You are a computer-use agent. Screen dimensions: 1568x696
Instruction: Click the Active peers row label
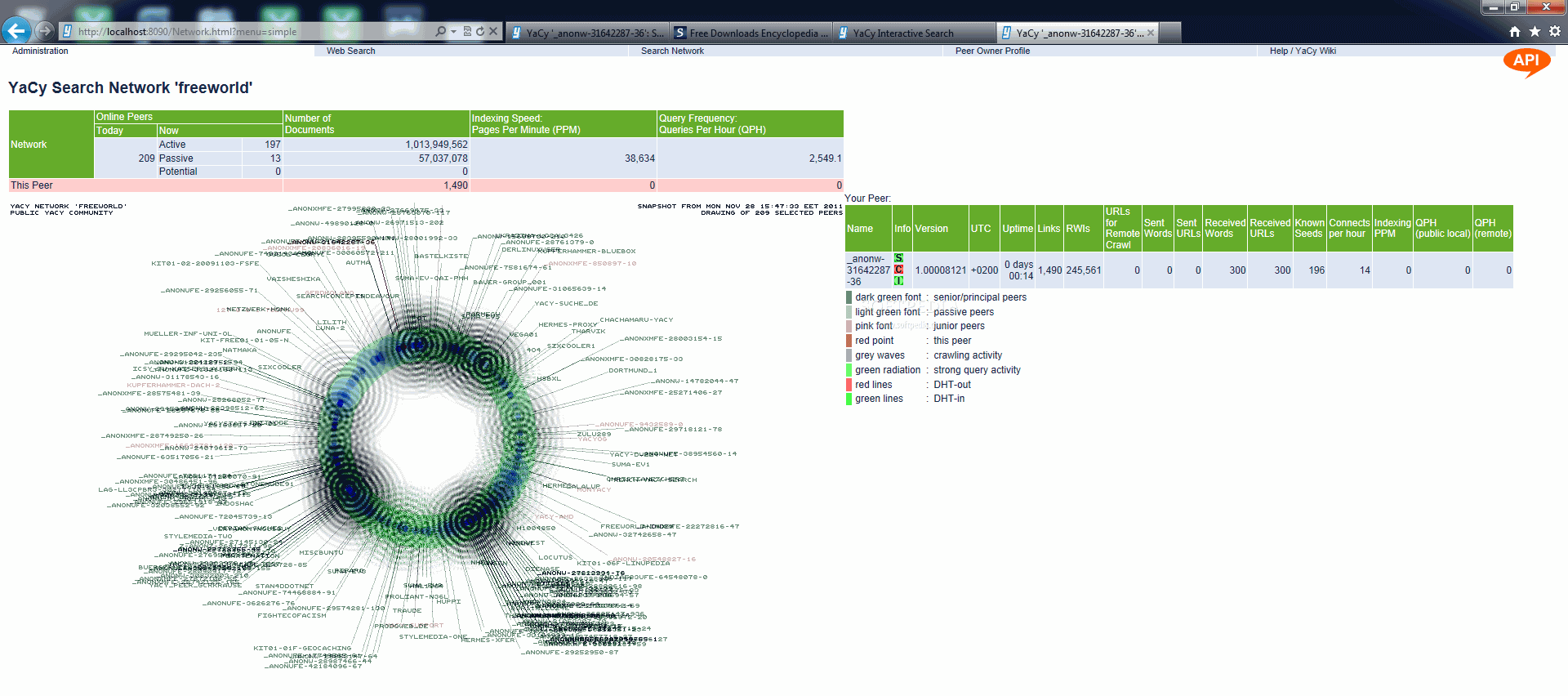click(172, 145)
